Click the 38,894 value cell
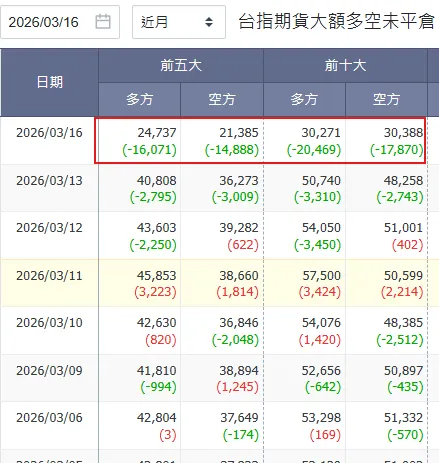Image resolution: width=439 pixels, height=463 pixels. pyautogui.click(x=222, y=378)
